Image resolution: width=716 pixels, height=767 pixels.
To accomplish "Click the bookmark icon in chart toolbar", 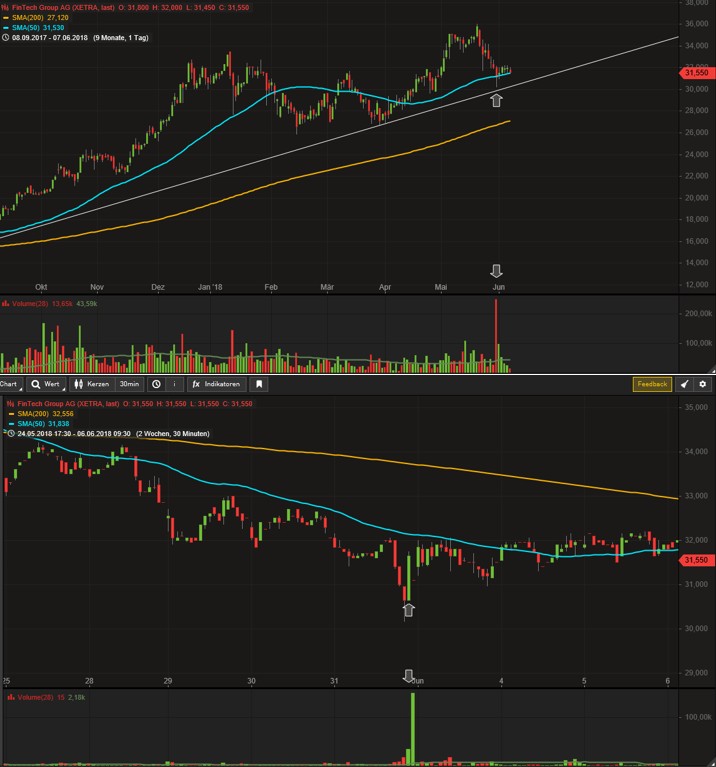I will pyautogui.click(x=259, y=384).
